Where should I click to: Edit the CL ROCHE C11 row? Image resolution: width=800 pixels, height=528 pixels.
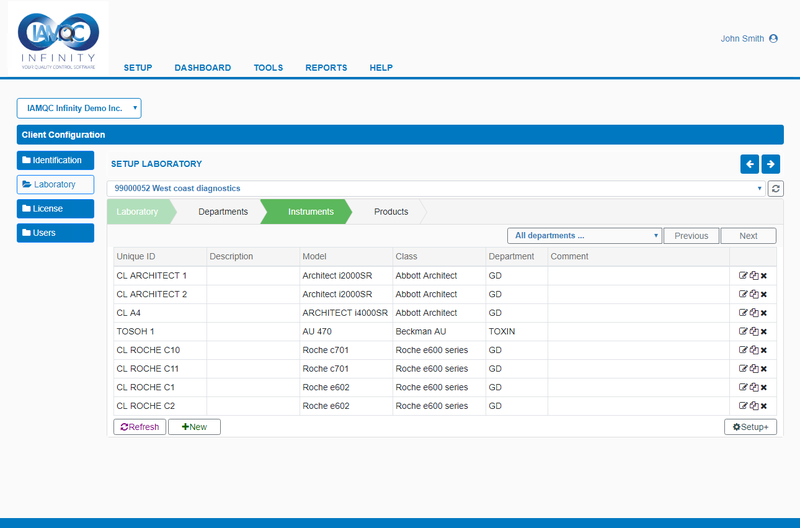743,368
